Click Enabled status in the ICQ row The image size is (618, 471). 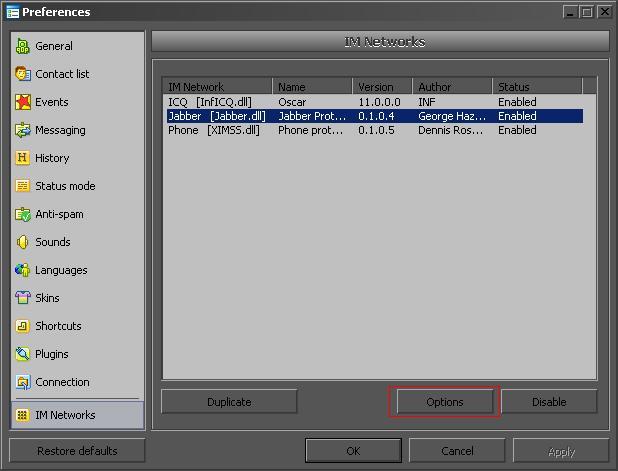(517, 102)
